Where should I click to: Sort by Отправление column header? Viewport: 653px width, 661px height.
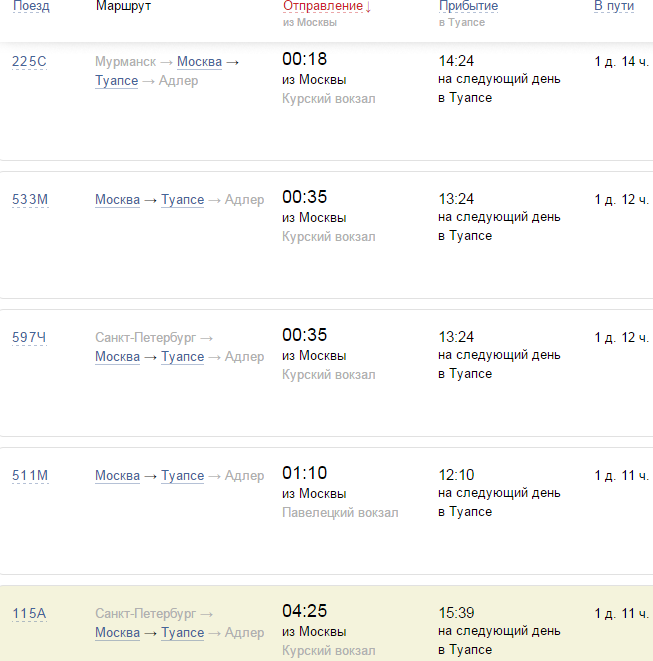coord(322,6)
